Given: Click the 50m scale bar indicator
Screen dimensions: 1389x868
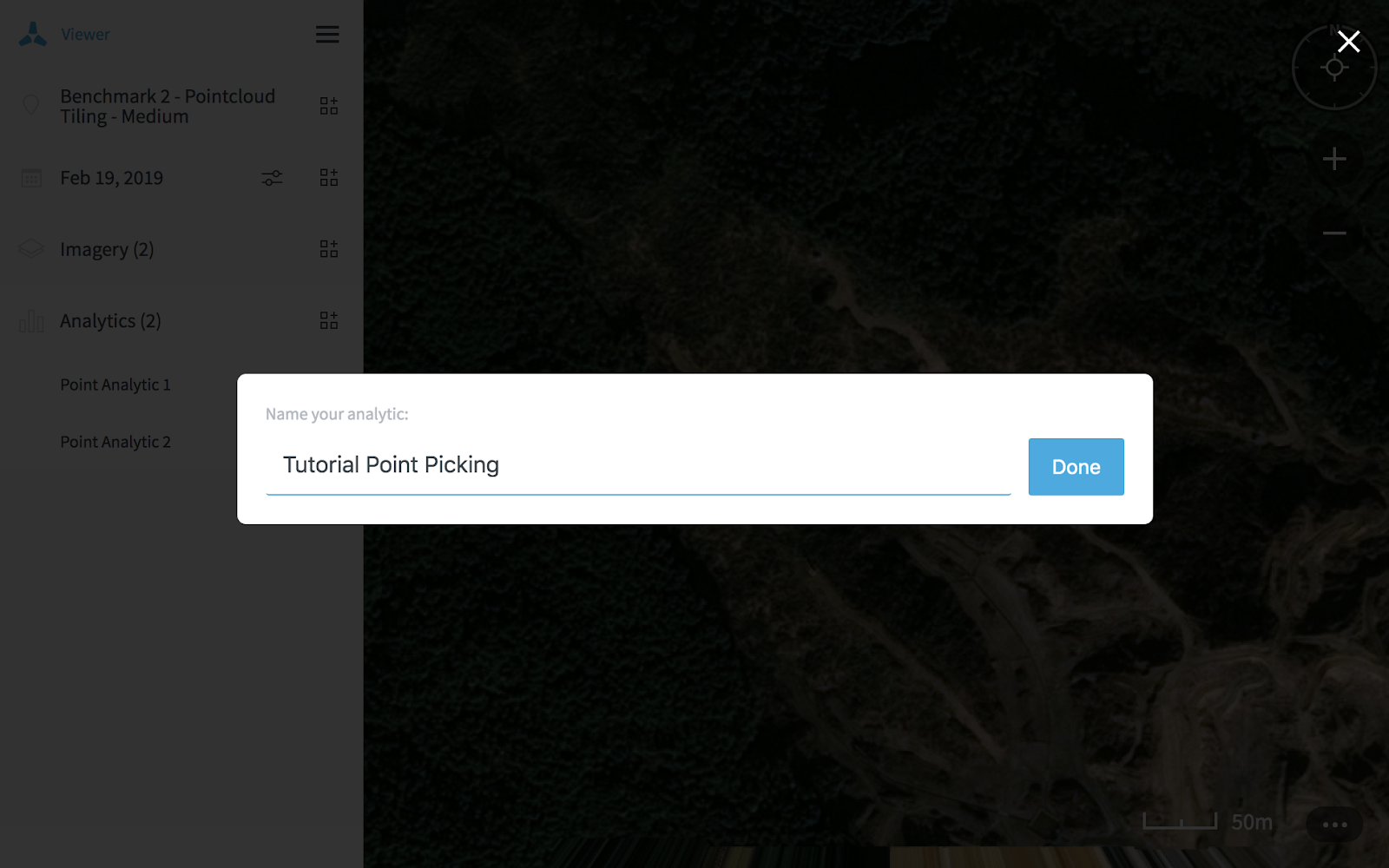Looking at the screenshot, I should point(1208,821).
